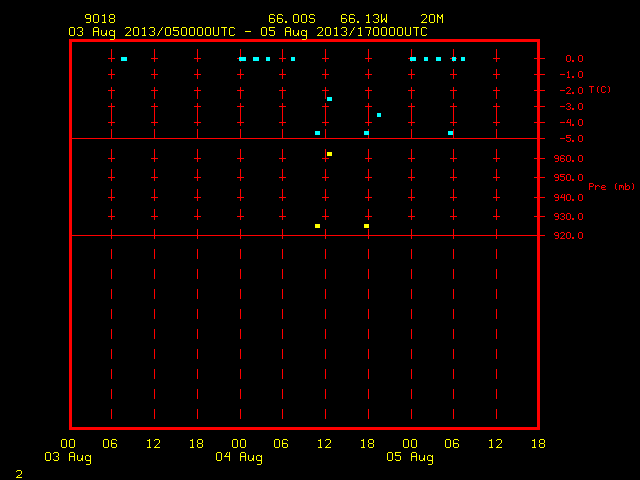Select the 66.00S latitude text

[x=292, y=19]
